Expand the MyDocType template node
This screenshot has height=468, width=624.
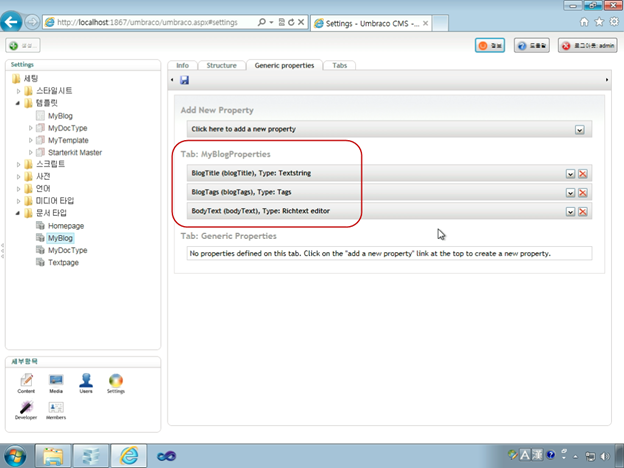pos(31,128)
